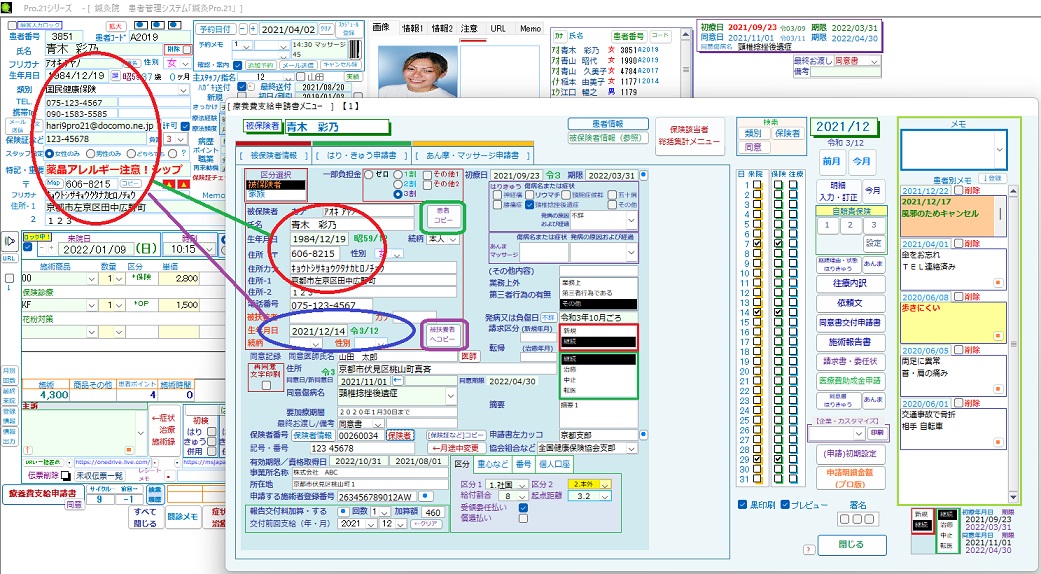Select the 重心など tab
1041x574 pixels.
[x=492, y=463]
